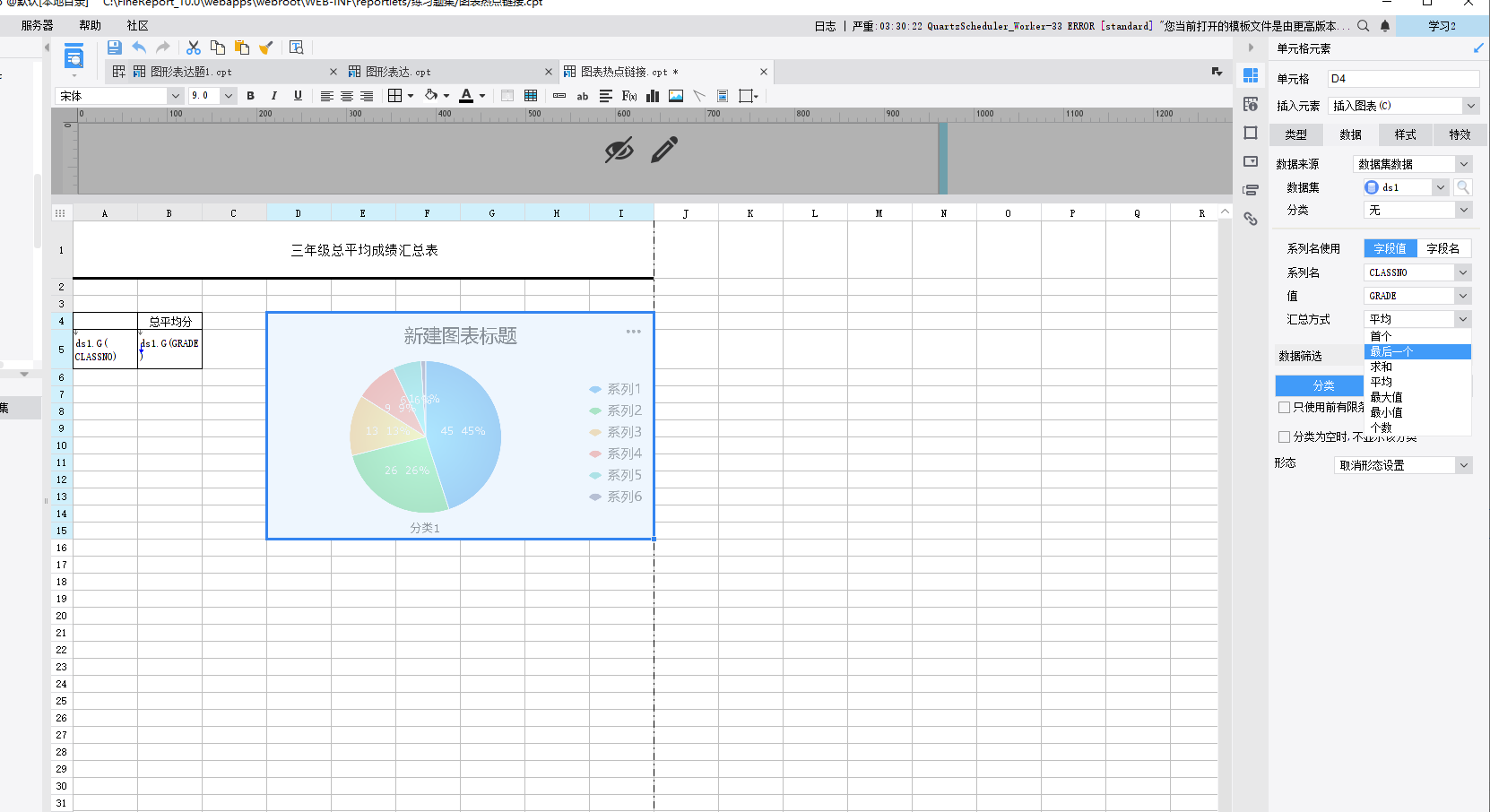Viewport: 1490px width, 812px height.
Task: Select the '字段值' series name option
Action: pos(1390,248)
